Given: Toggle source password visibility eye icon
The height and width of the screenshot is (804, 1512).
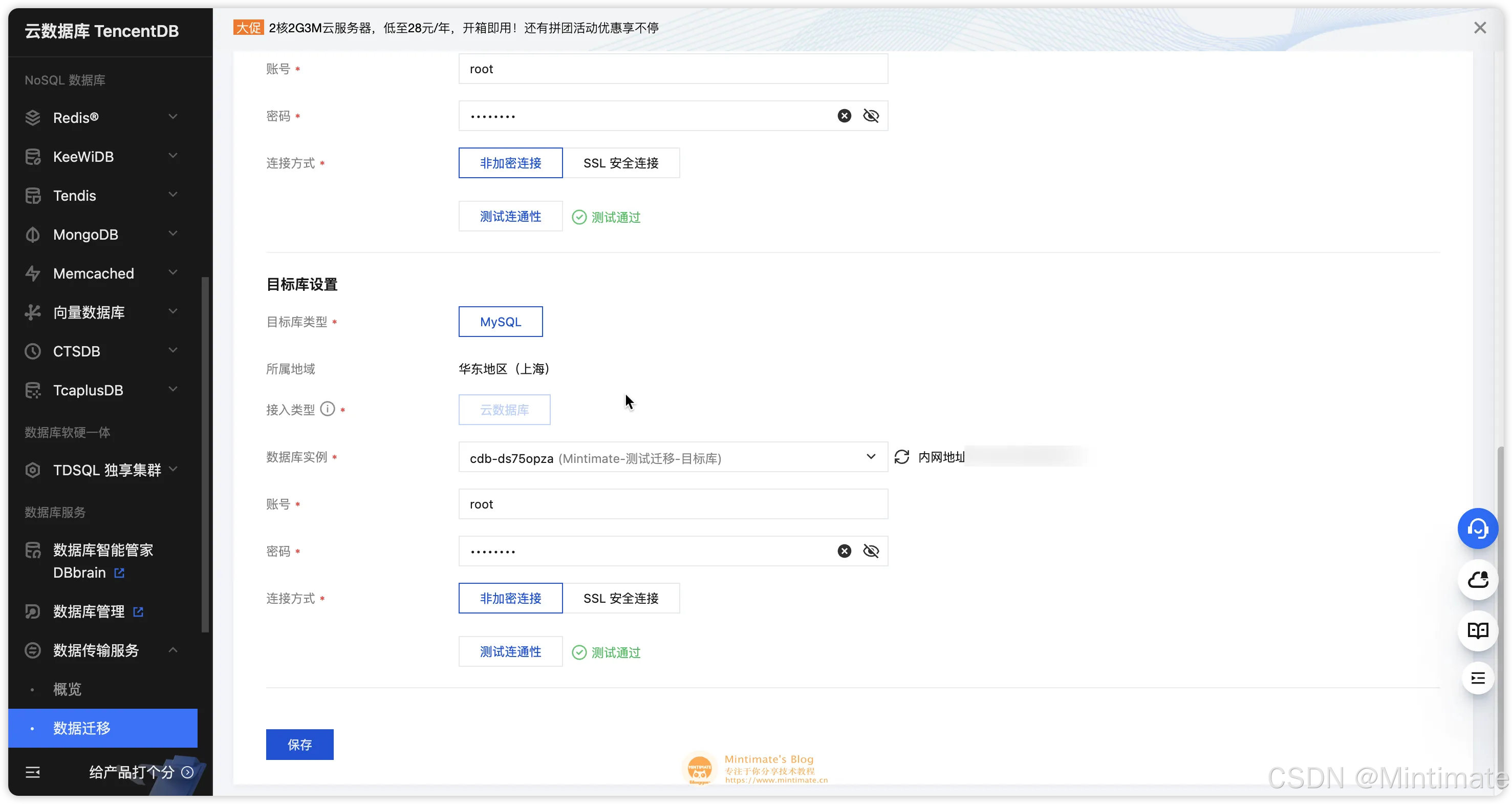Looking at the screenshot, I should click(871, 116).
